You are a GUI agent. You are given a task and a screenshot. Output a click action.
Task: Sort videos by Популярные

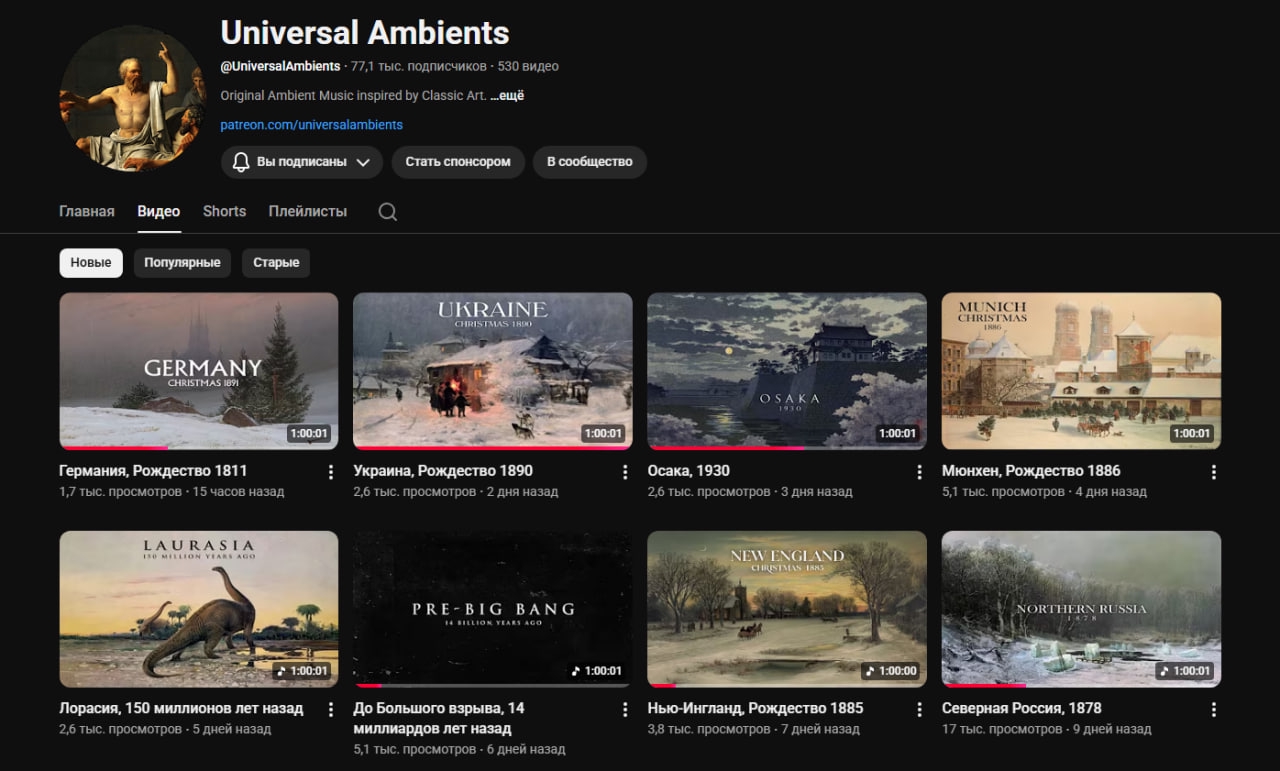tap(182, 263)
